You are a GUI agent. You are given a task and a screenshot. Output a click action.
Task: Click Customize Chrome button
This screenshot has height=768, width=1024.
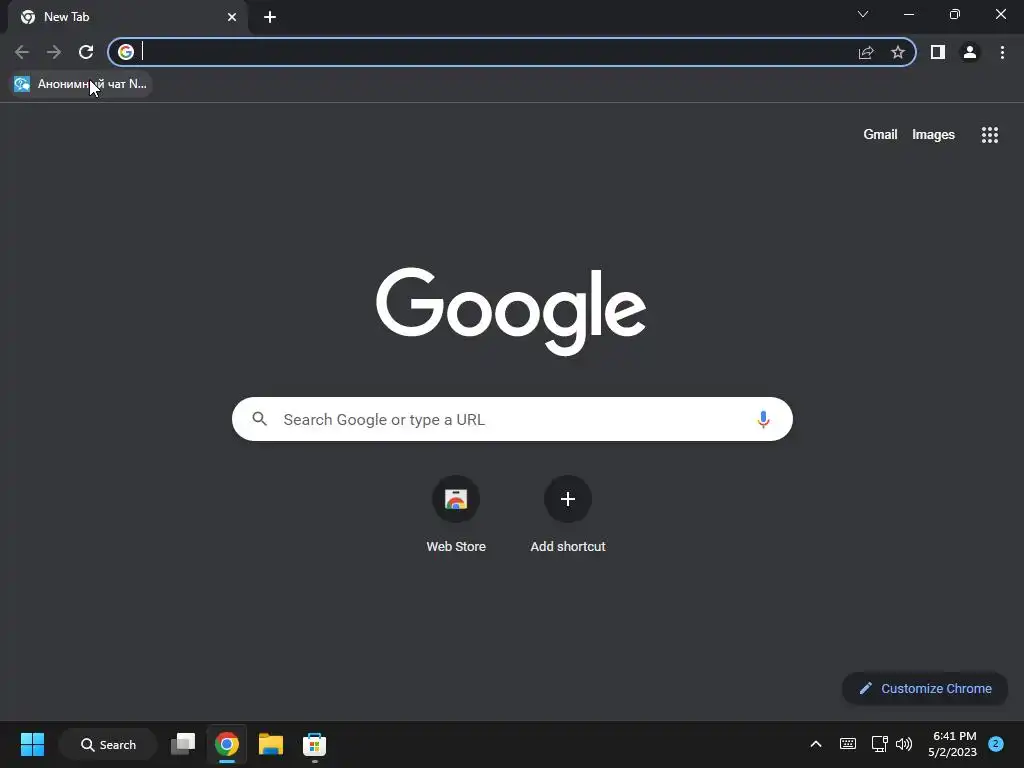pos(925,688)
